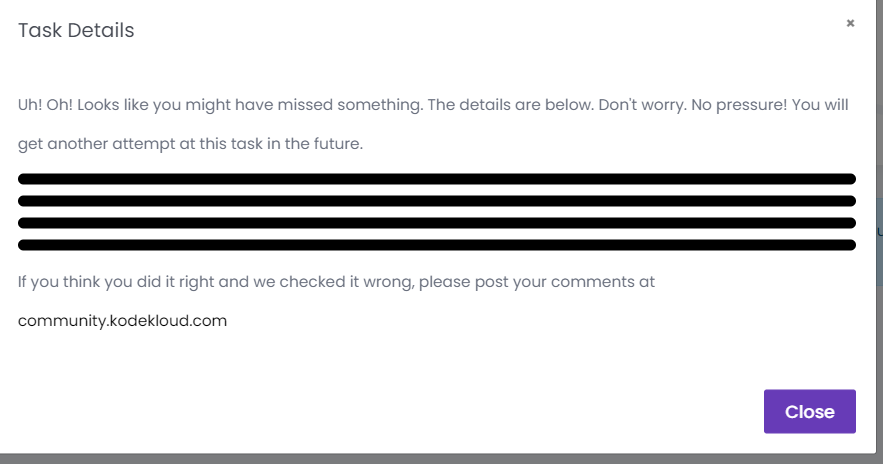
Task: Click the dark backdrop below the dialog
Action: 440,459
